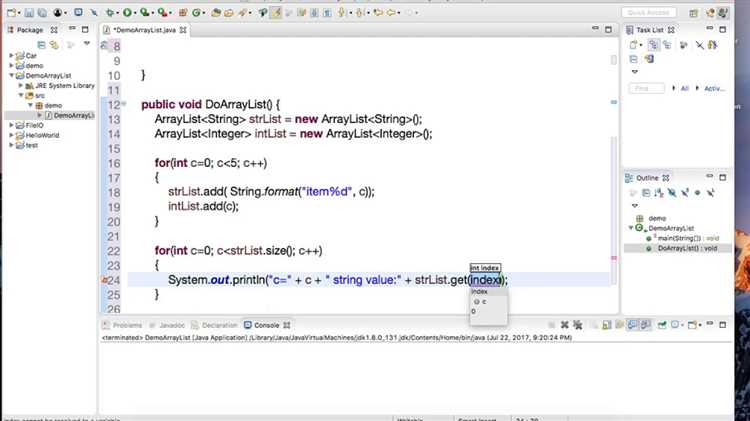750x421 pixels.
Task: Click Remove All Terminated Launches in Console
Action: pos(578,325)
